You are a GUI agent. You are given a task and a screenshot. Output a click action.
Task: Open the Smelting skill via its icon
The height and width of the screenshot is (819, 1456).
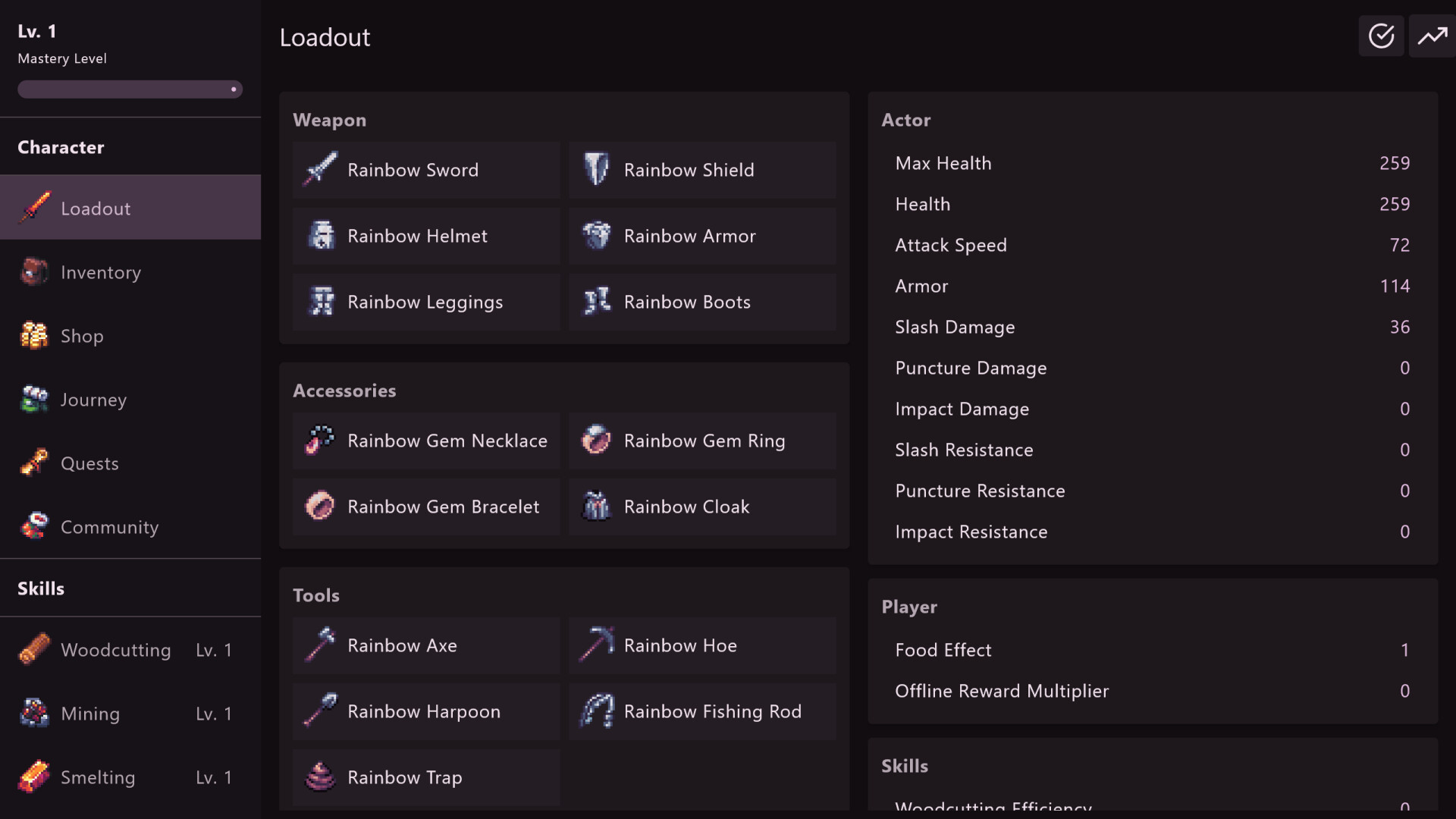pos(33,777)
